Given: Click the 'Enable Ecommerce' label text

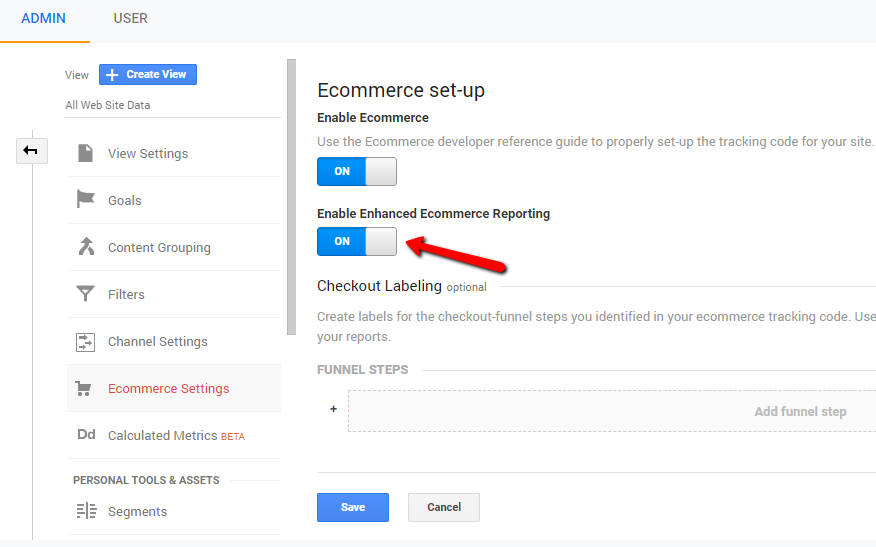Looking at the screenshot, I should [373, 118].
